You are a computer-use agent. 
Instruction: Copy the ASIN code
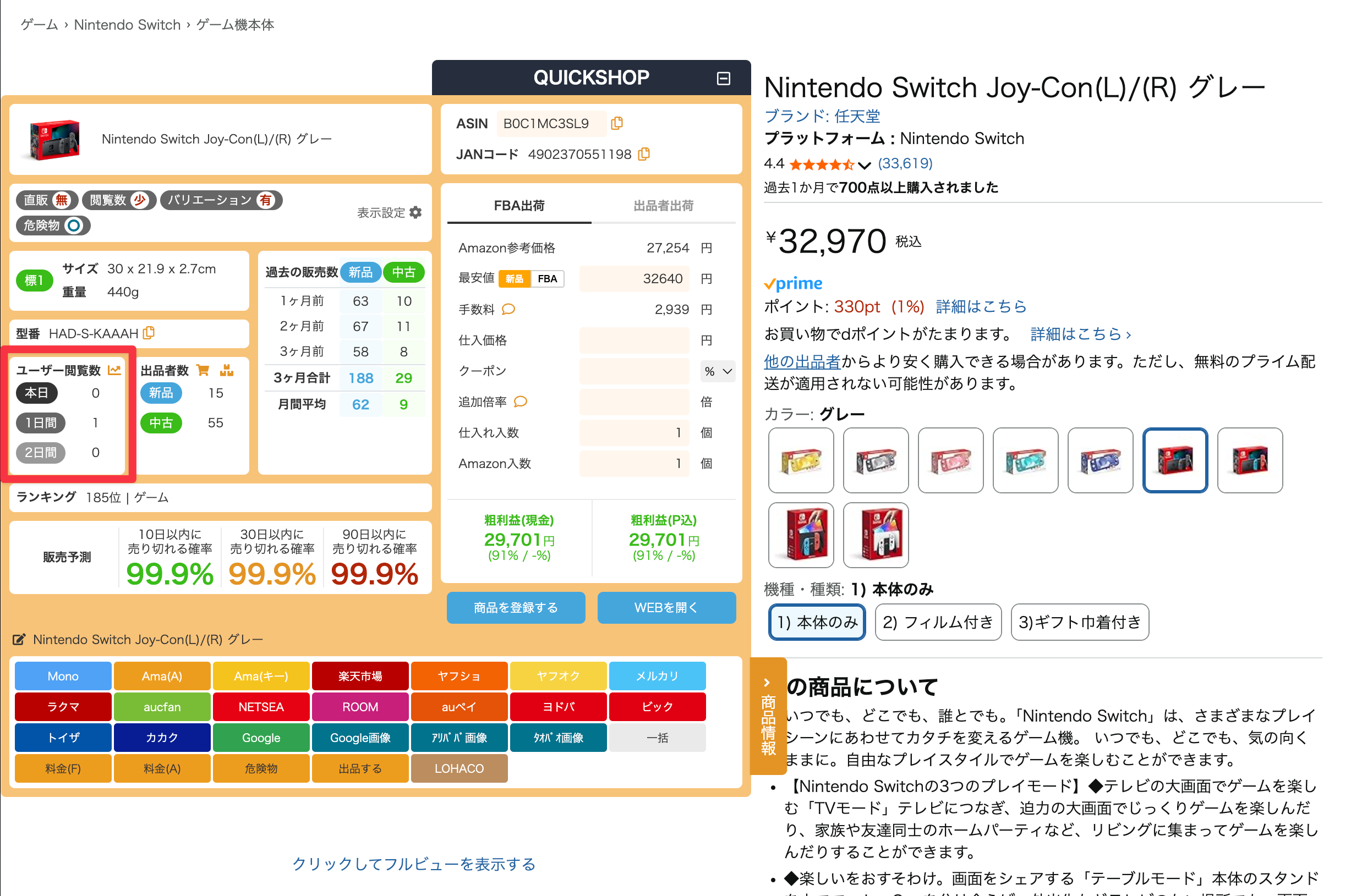pos(616,123)
